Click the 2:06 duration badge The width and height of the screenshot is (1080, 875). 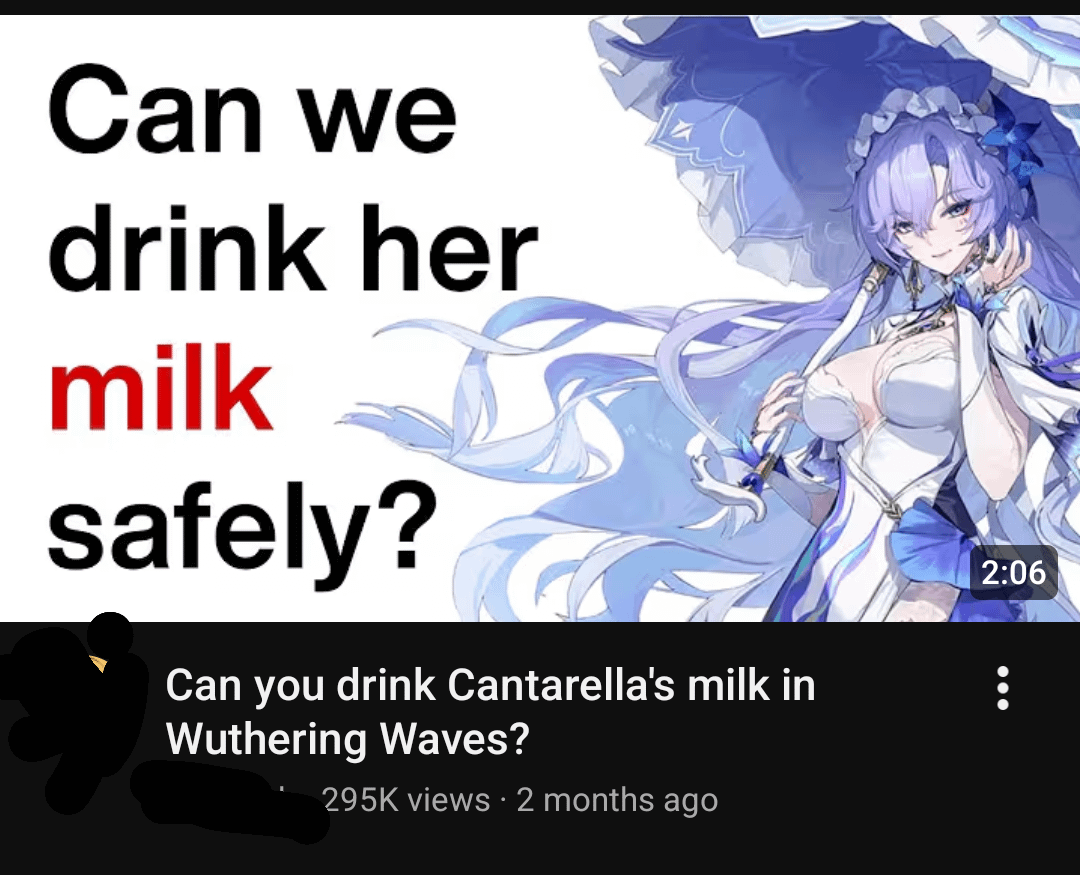click(x=1014, y=573)
